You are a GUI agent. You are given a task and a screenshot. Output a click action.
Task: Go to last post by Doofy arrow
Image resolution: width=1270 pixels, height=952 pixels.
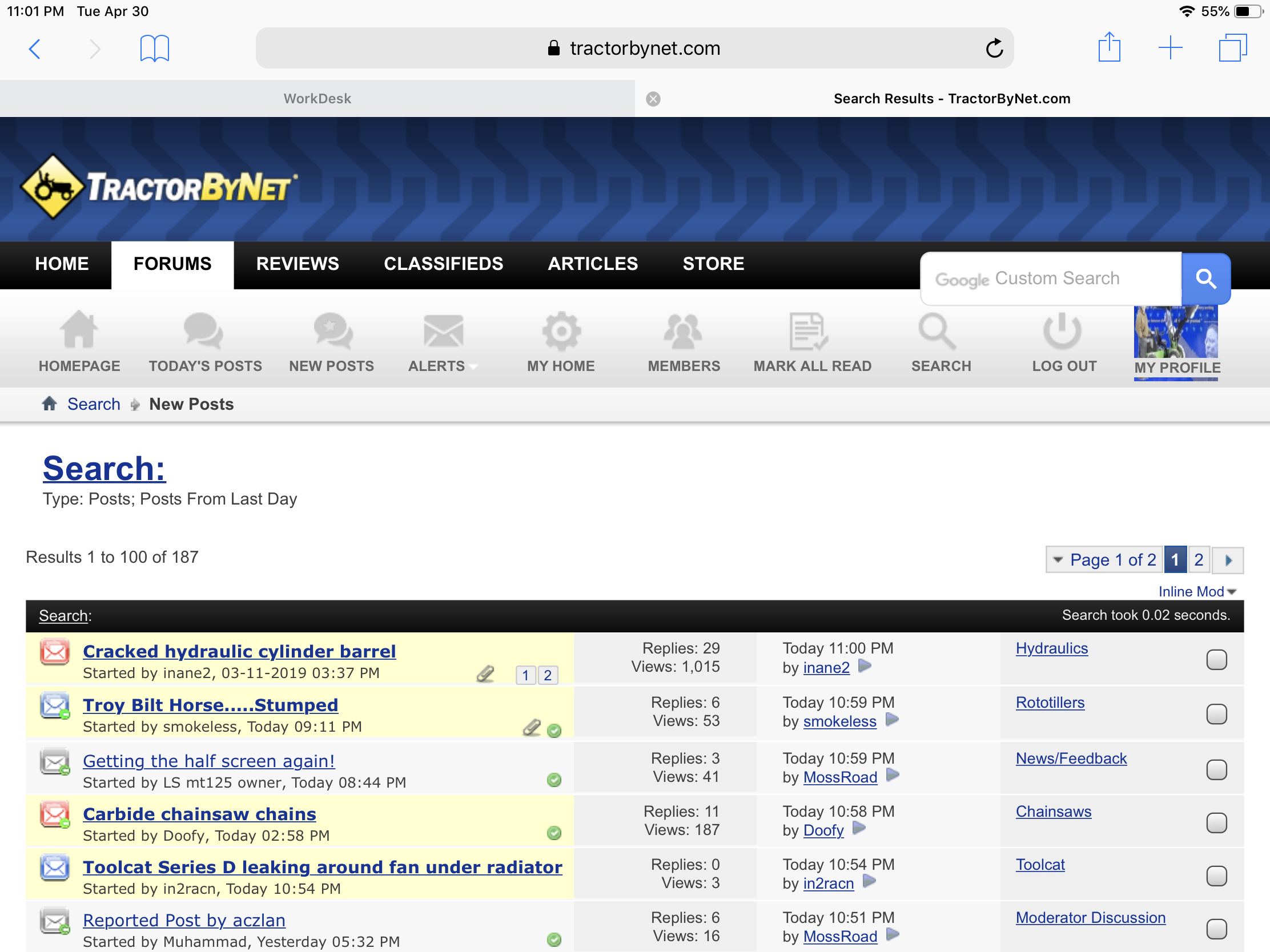coord(859,828)
